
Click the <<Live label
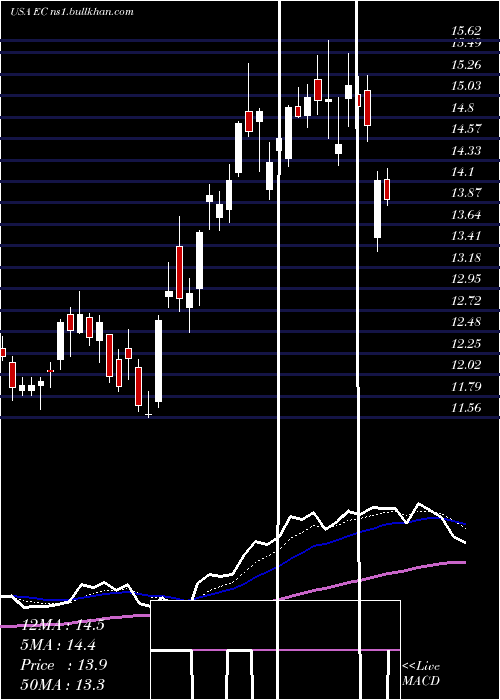coord(421,667)
